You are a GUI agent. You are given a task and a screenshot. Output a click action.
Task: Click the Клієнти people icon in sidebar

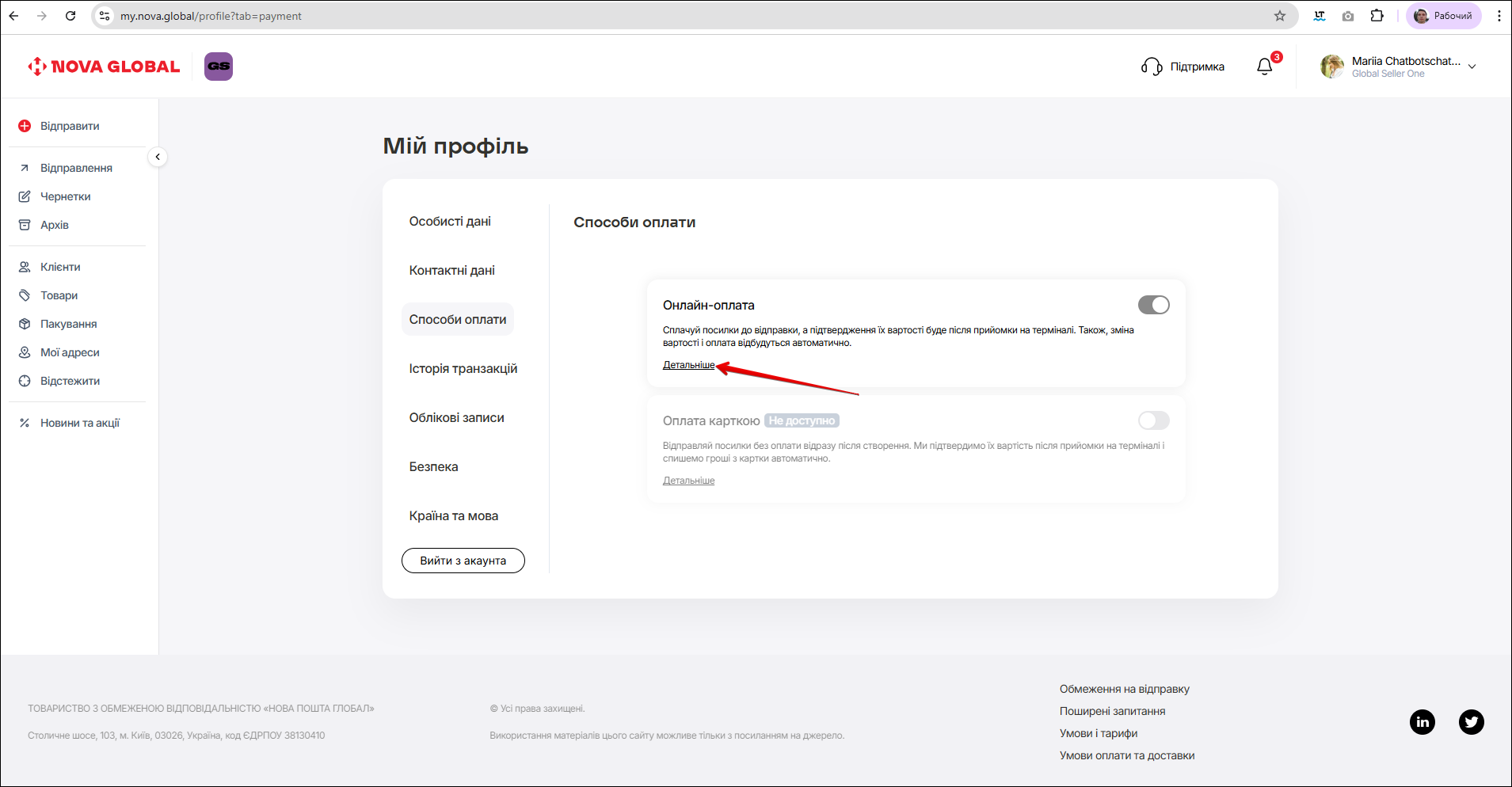coord(25,267)
